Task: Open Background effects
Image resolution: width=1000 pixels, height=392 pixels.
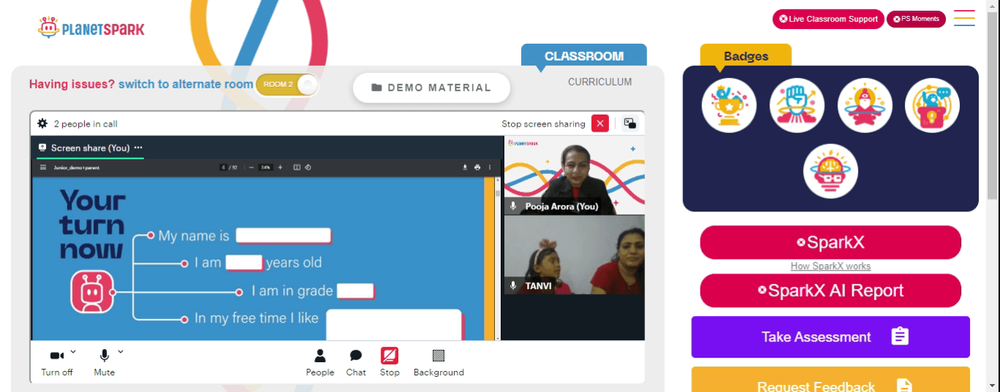Action: point(439,363)
